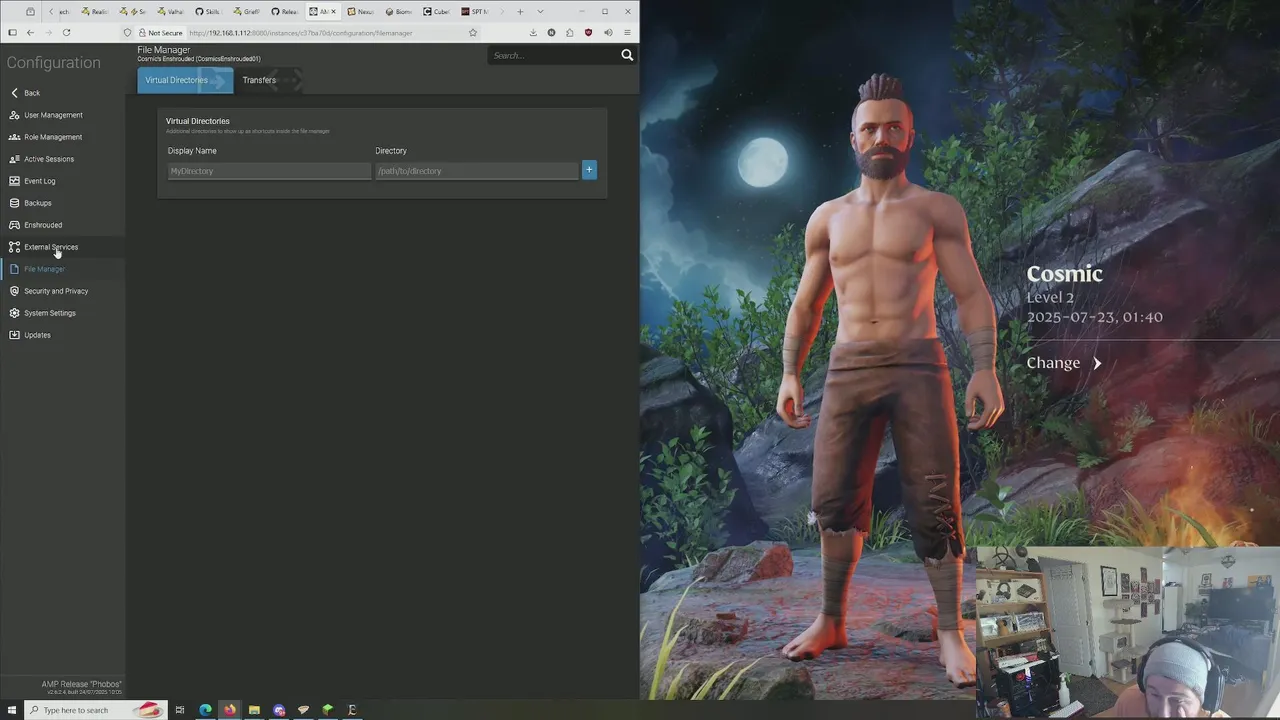Click the Directory path input field
Screen dimensions: 1280x720
coord(476,171)
